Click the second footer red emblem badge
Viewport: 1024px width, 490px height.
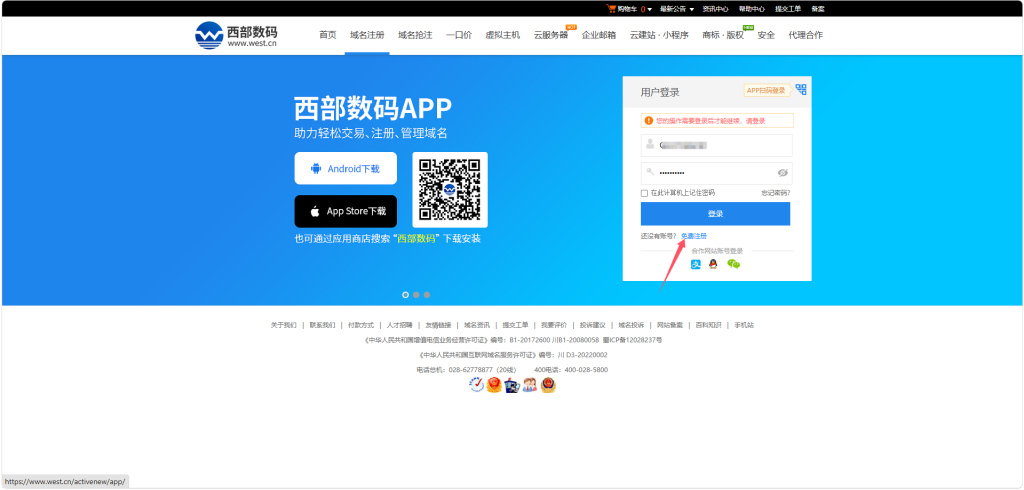pyautogui.click(x=494, y=385)
